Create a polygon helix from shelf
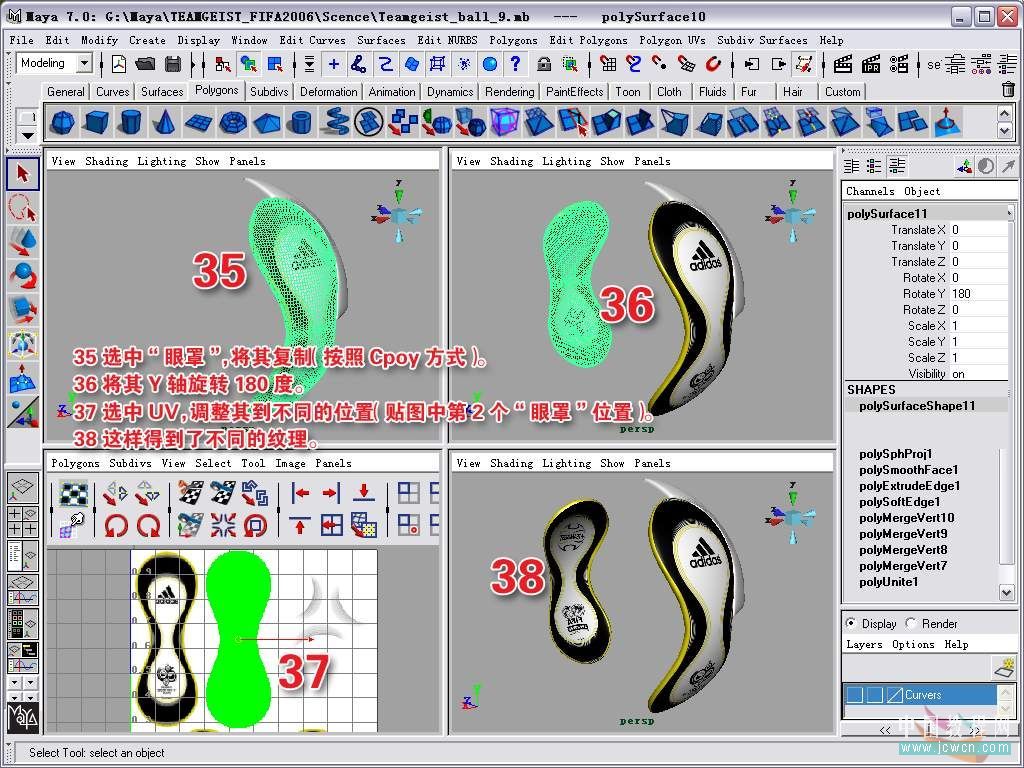This screenshot has height=768, width=1024. (x=335, y=121)
